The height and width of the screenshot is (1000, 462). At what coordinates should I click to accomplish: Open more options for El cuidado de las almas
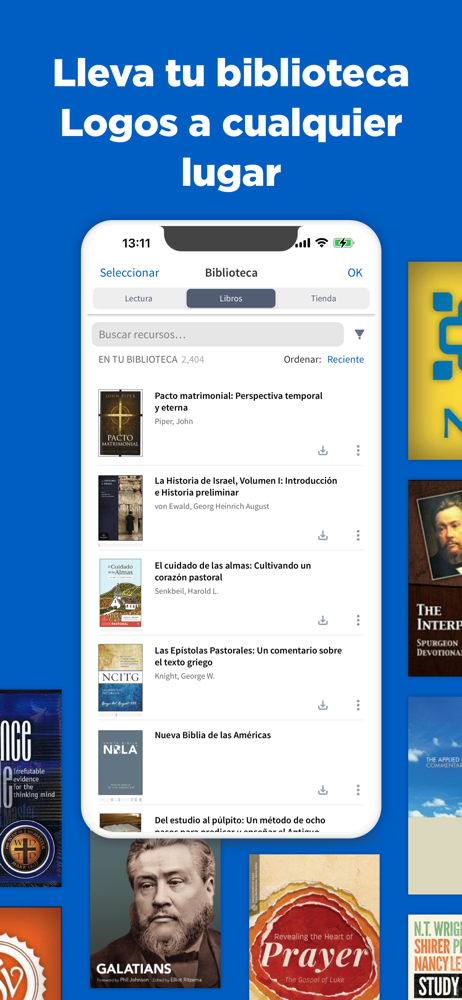[358, 621]
